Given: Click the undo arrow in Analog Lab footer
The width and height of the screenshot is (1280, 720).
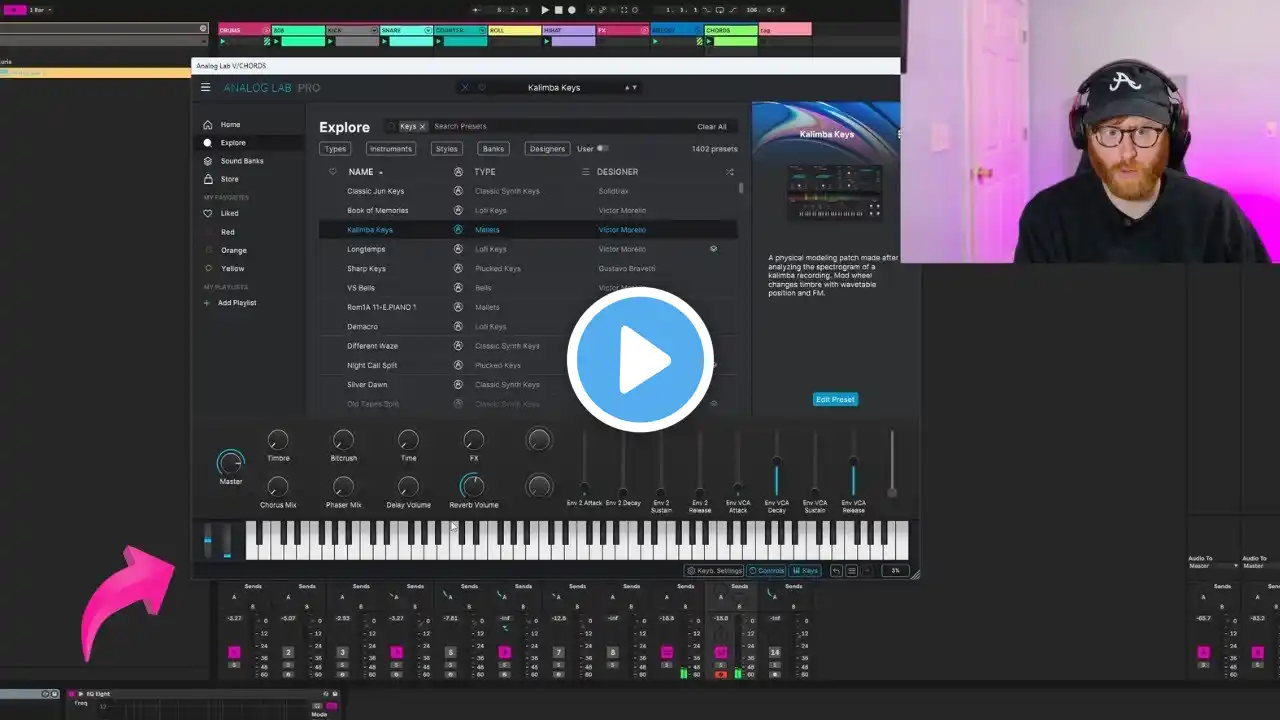Looking at the screenshot, I should click(836, 571).
